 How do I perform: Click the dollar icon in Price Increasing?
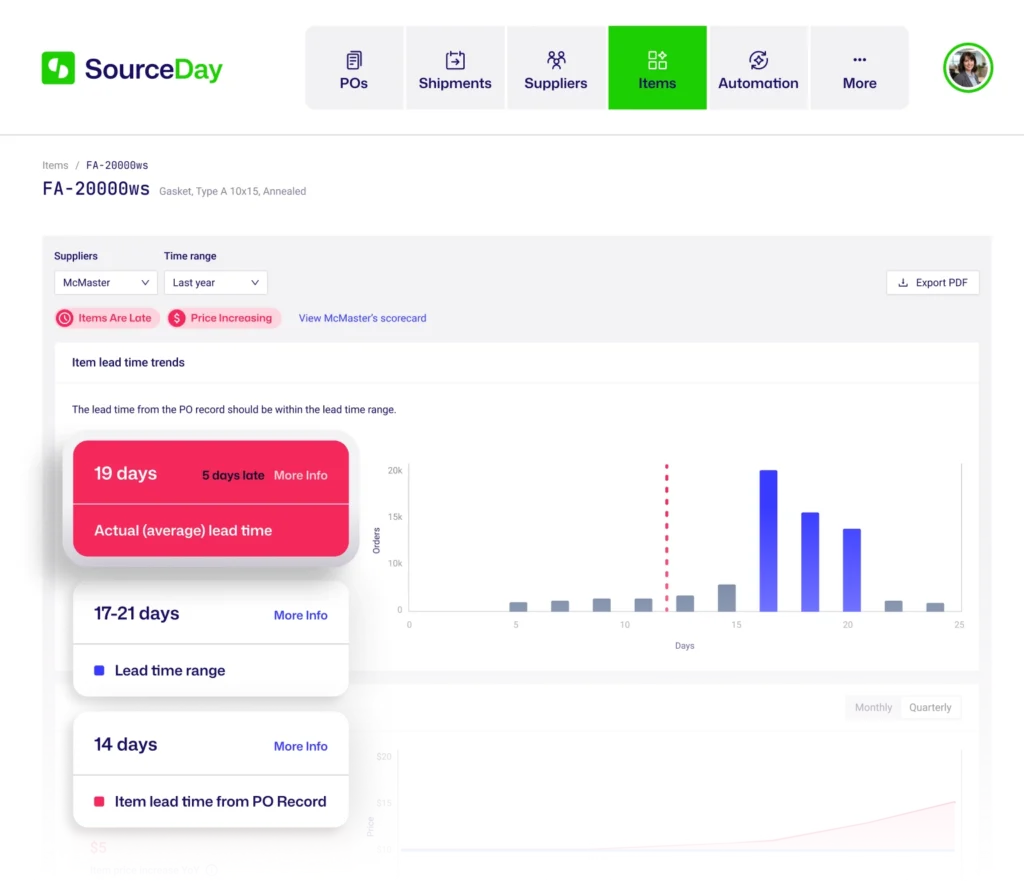pyautogui.click(x=176, y=318)
